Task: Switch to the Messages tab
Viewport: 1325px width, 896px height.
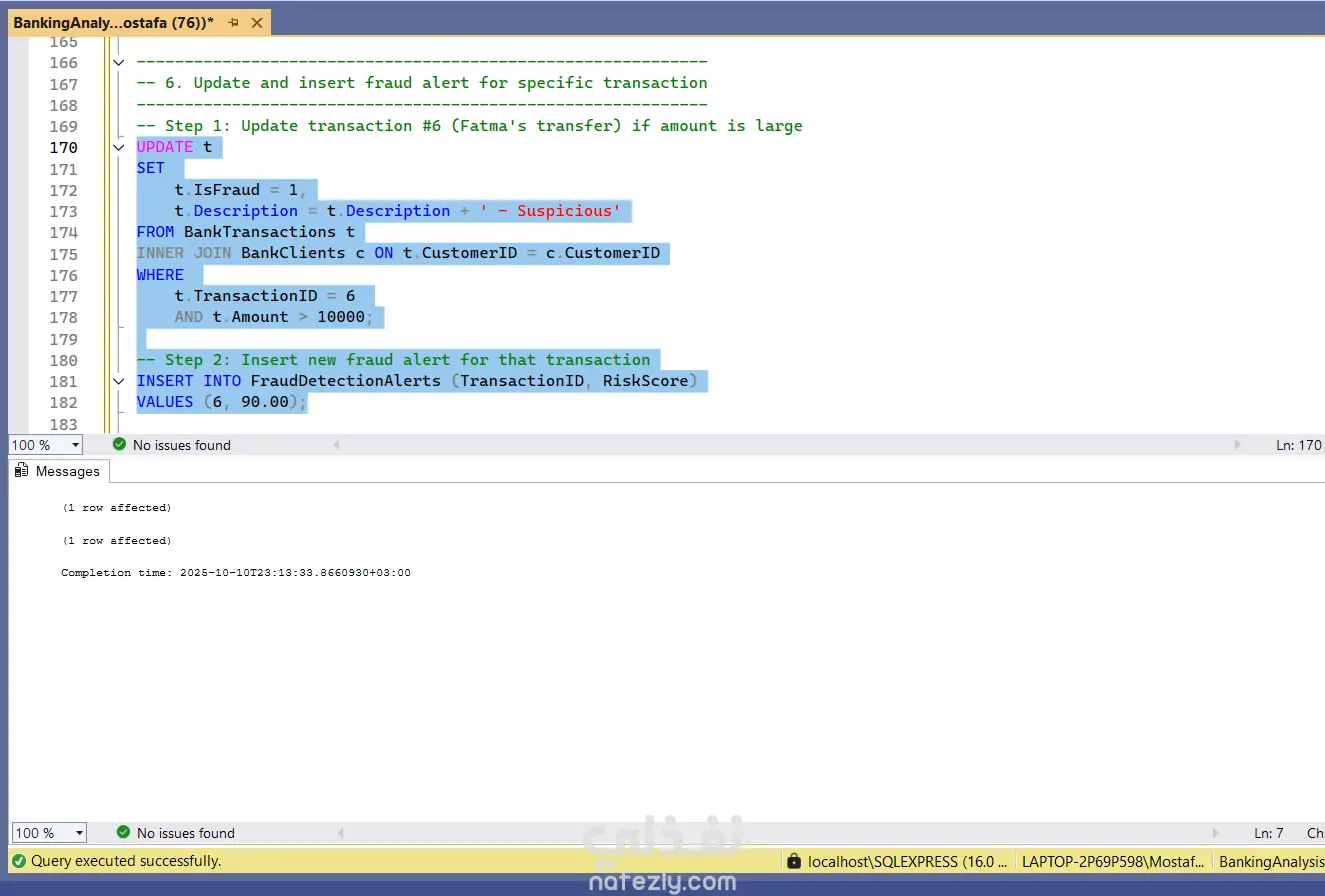Action: point(66,471)
